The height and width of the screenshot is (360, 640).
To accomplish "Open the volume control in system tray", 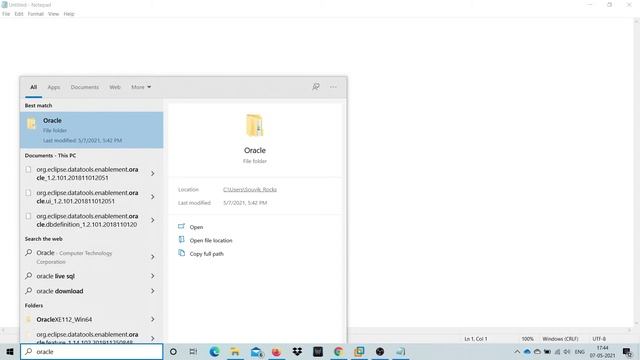I will [x=567, y=352].
